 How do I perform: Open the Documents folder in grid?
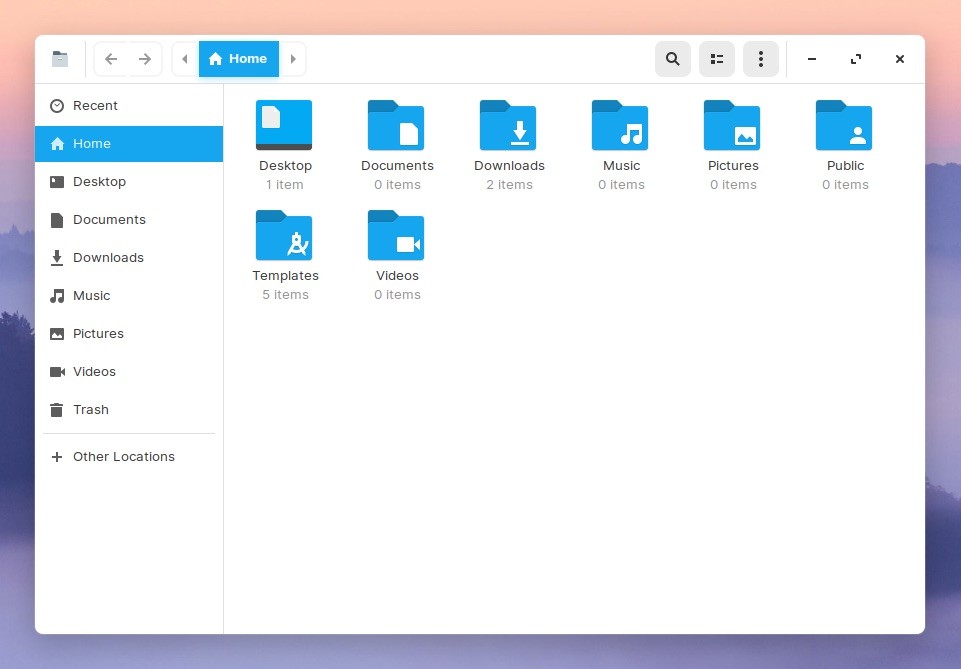[x=396, y=126]
